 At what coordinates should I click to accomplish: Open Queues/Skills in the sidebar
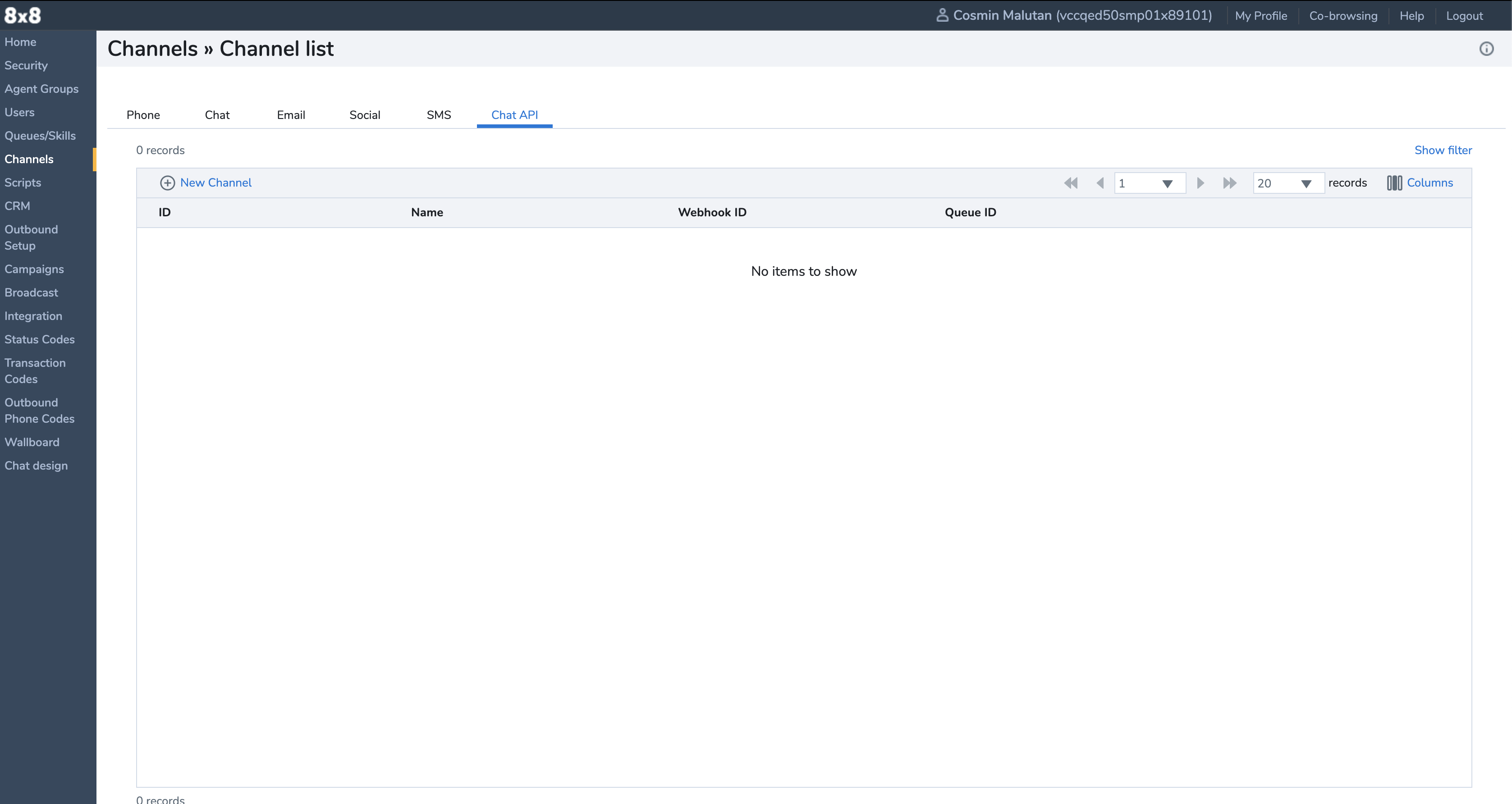click(x=40, y=136)
